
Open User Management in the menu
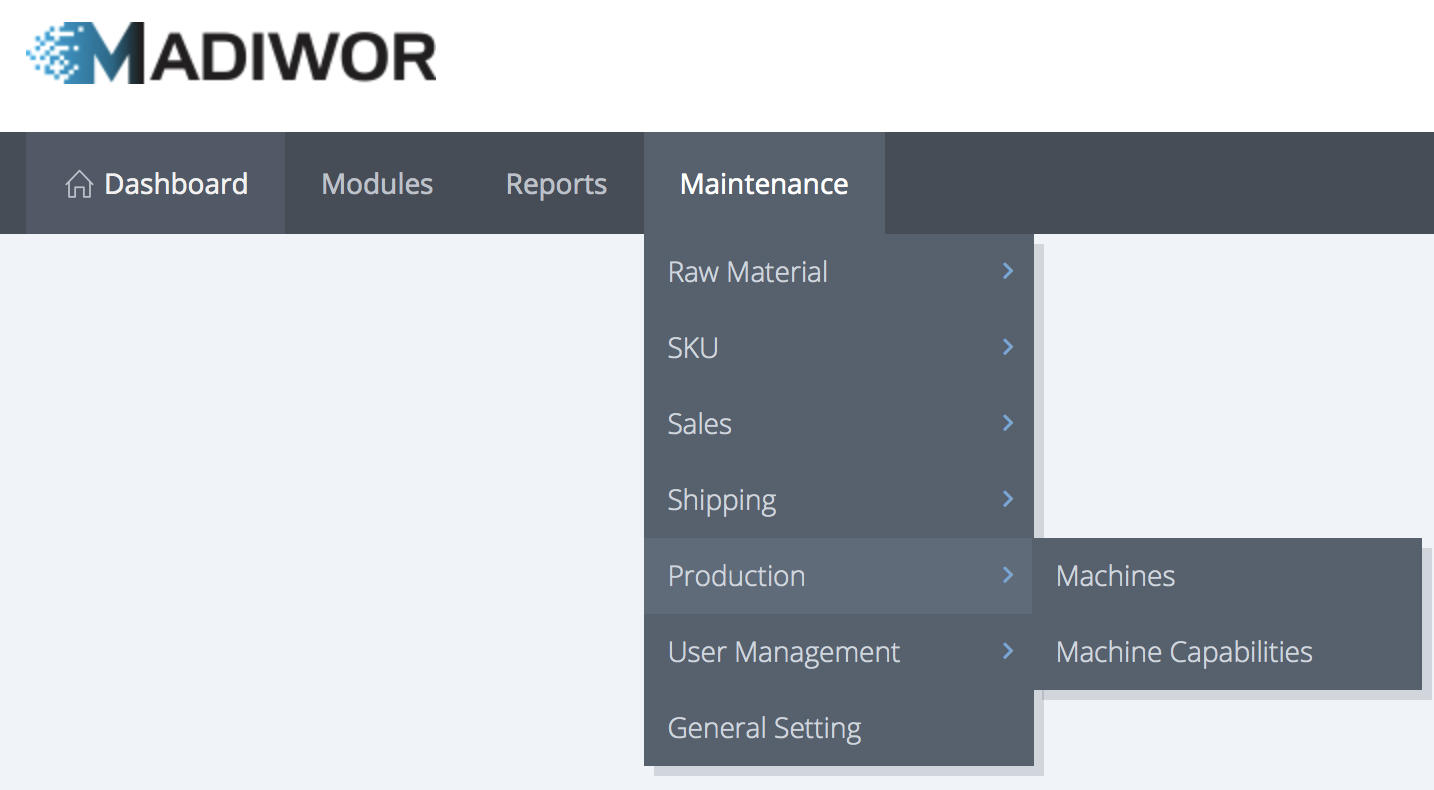pyautogui.click(x=783, y=652)
